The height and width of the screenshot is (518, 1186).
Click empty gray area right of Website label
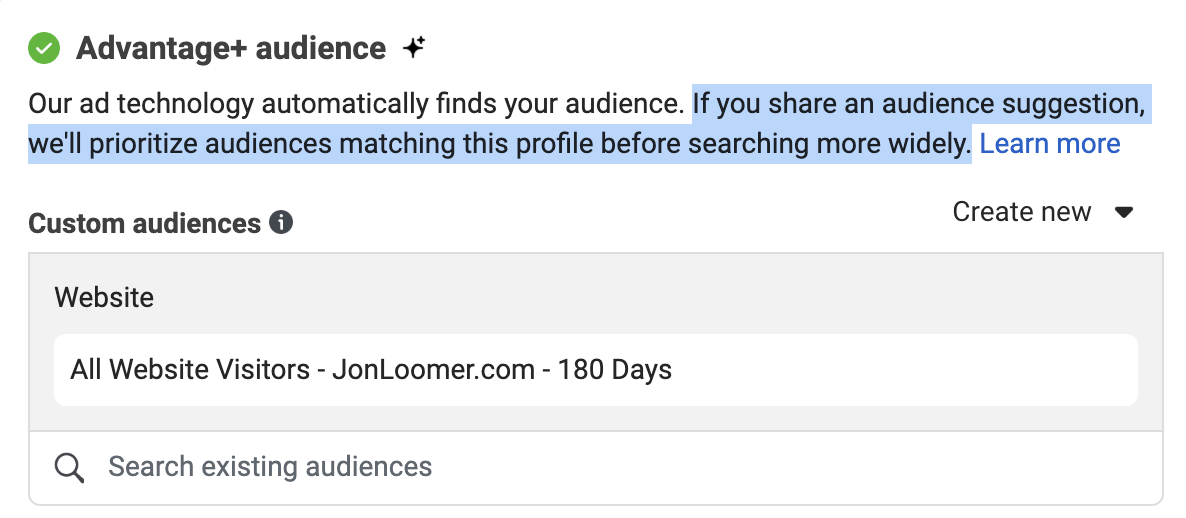coord(643,297)
